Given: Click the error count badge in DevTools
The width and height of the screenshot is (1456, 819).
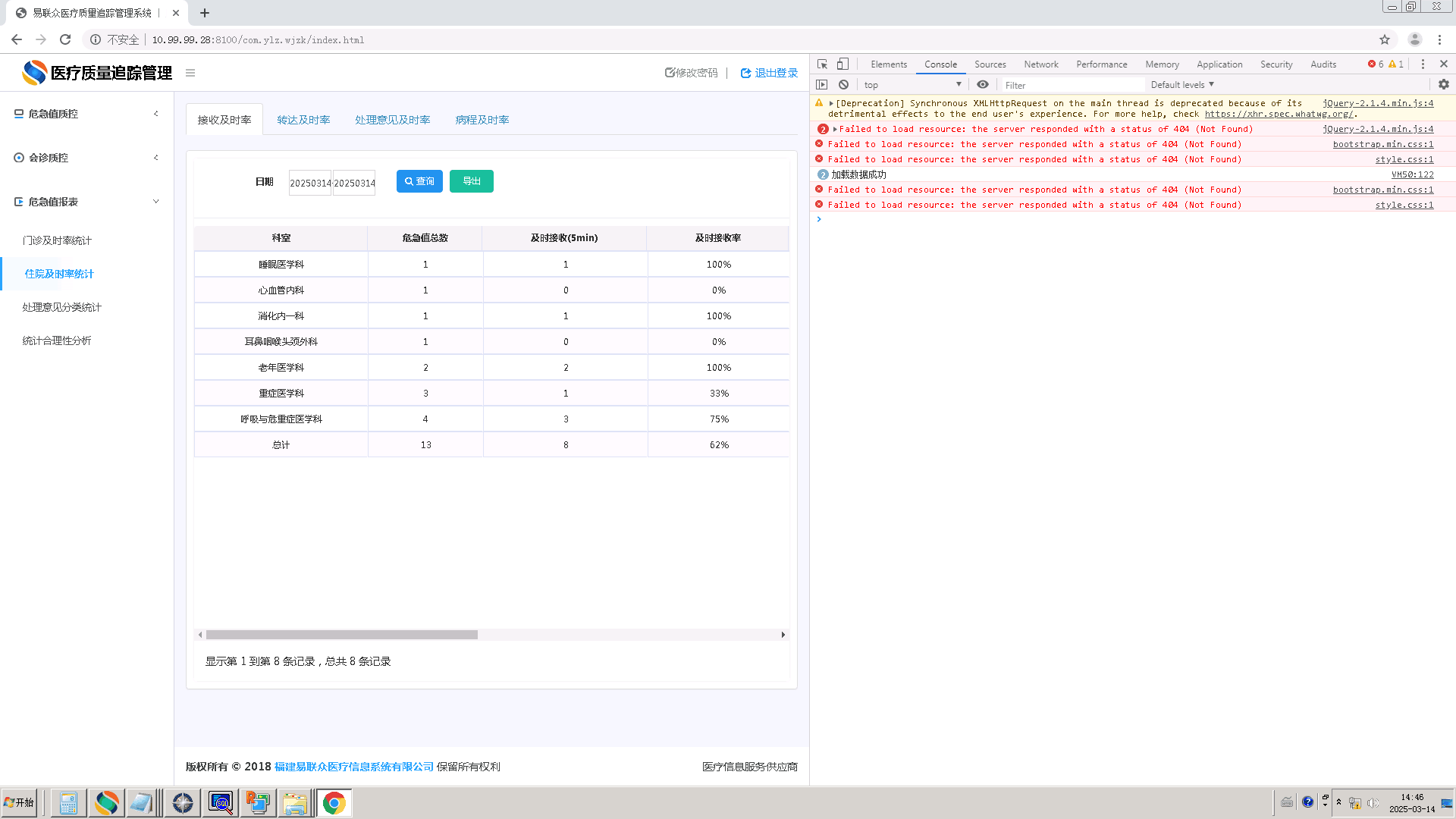Looking at the screenshot, I should click(x=1376, y=64).
